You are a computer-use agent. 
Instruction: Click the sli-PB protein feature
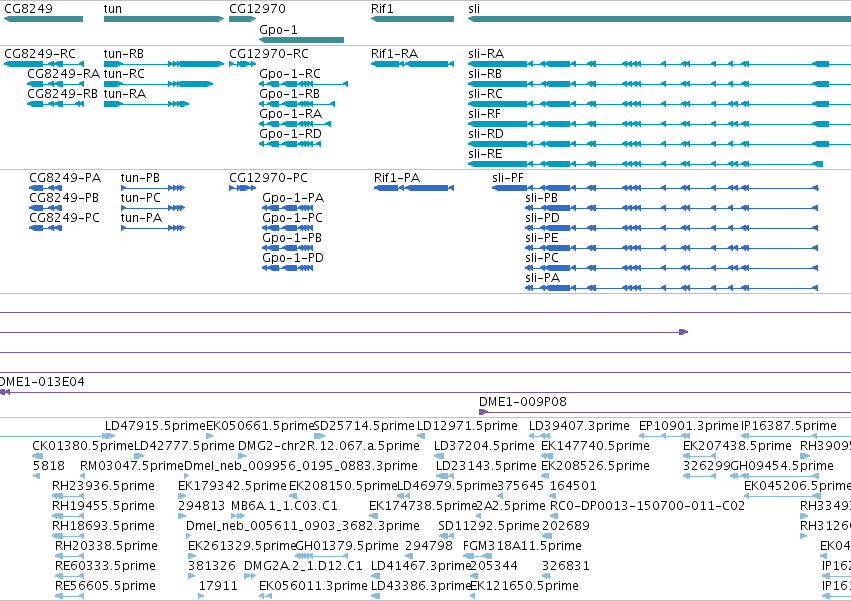click(672, 208)
